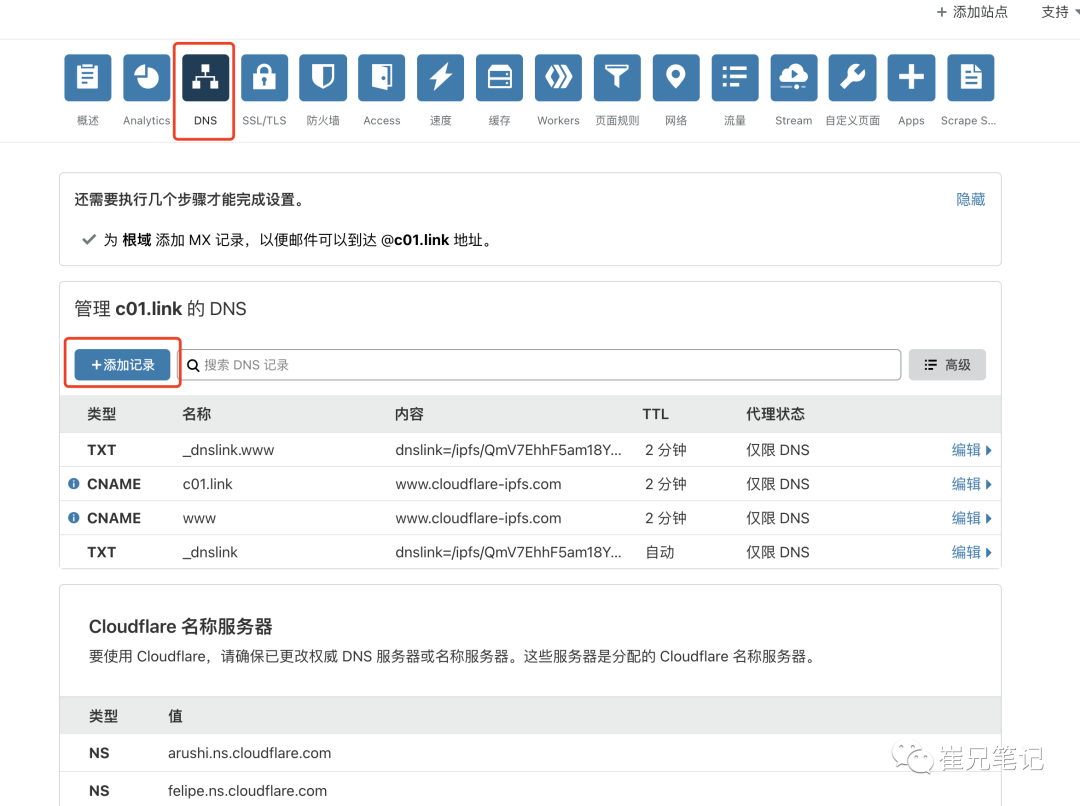
Task: Open the Apps plus icon
Action: pyautogui.click(x=911, y=78)
